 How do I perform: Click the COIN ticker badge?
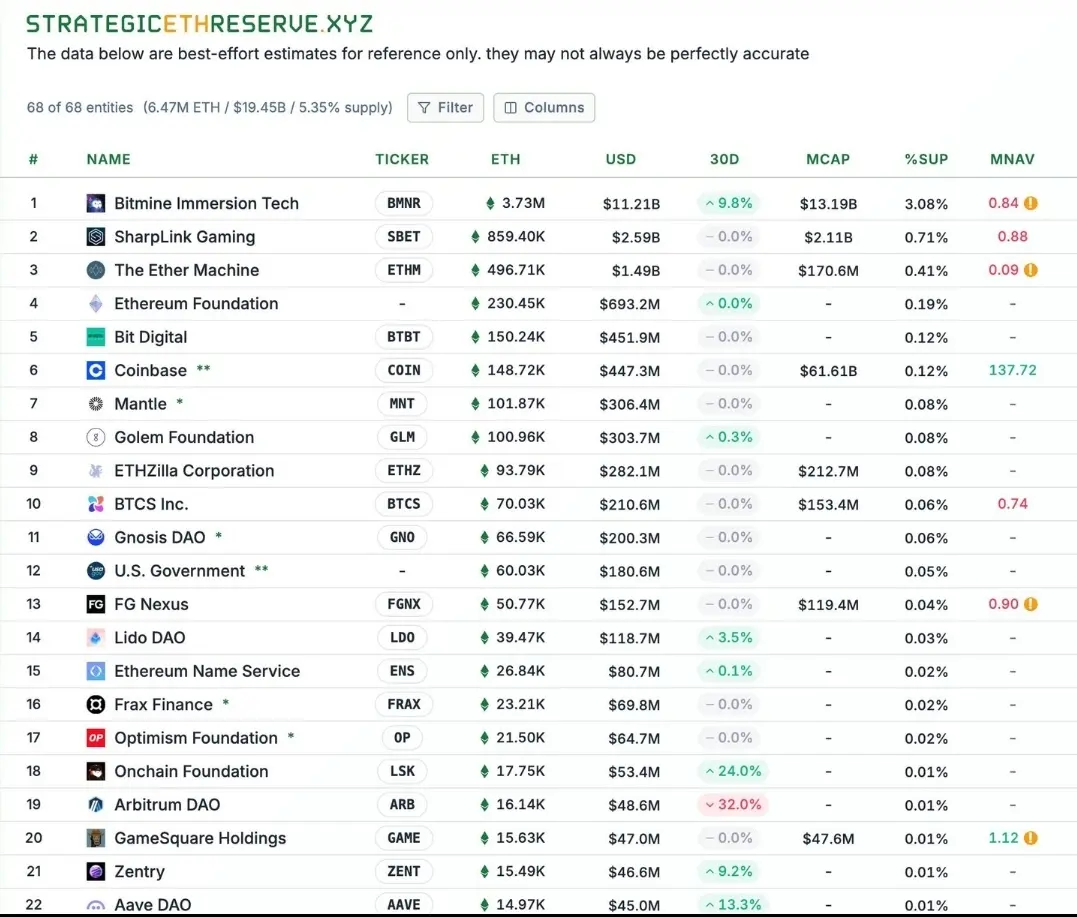click(404, 370)
